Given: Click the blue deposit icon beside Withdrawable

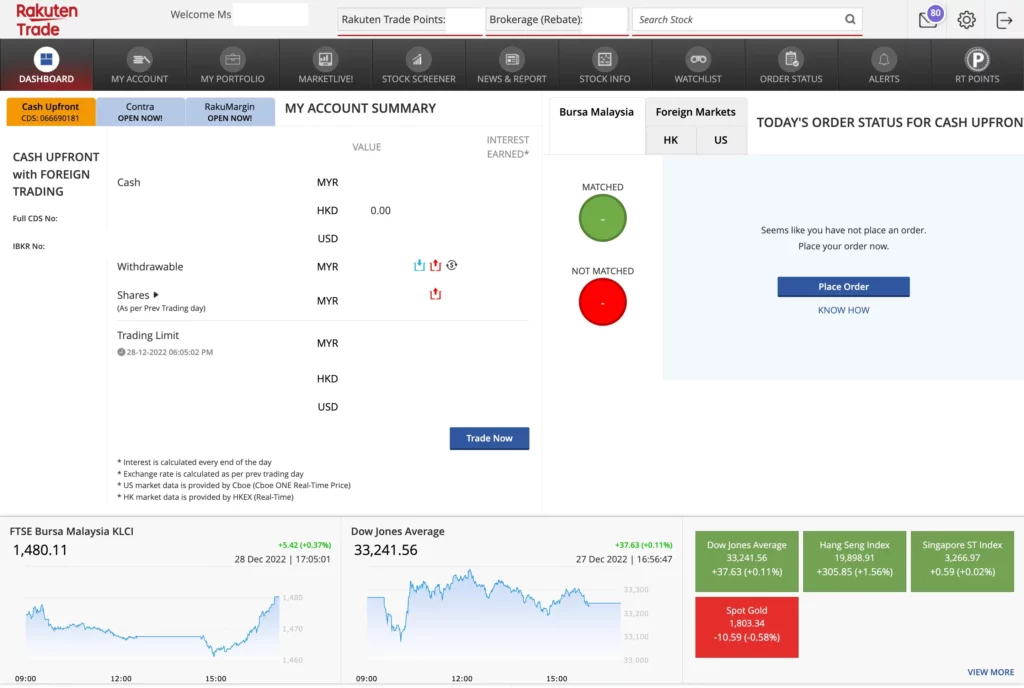Looking at the screenshot, I should 420,265.
